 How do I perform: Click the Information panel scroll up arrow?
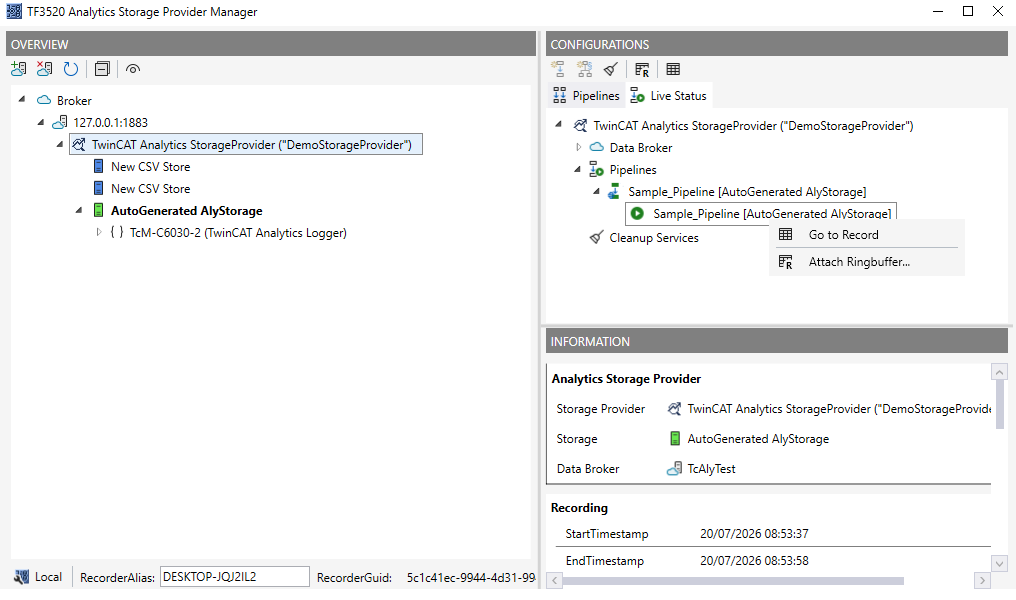tap(999, 373)
